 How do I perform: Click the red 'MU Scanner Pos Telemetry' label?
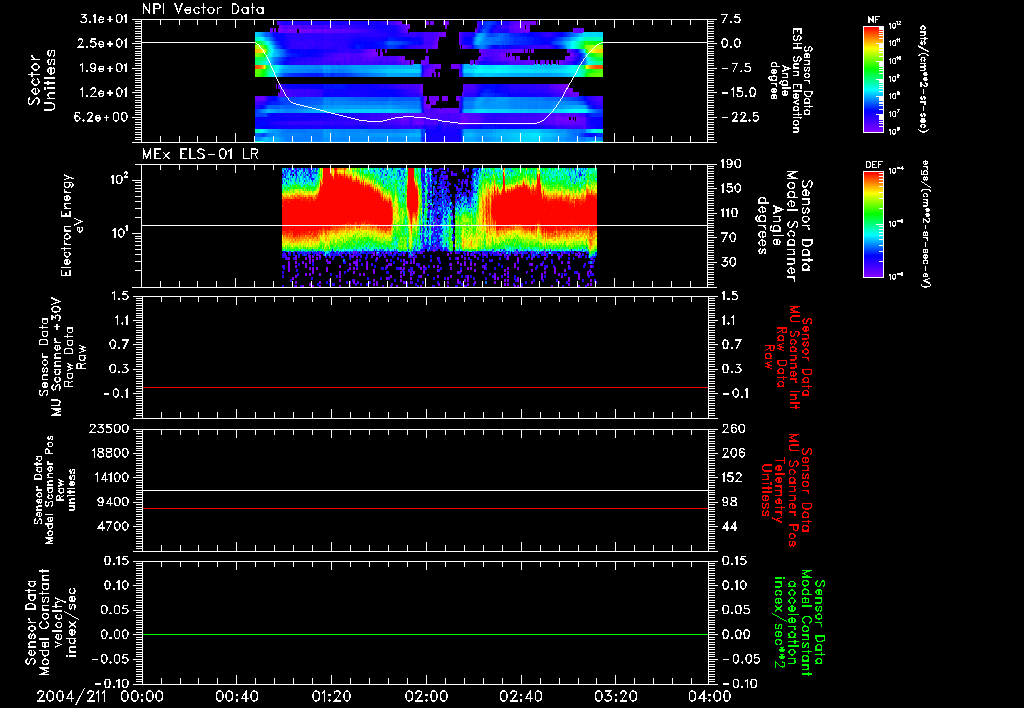(x=787, y=490)
